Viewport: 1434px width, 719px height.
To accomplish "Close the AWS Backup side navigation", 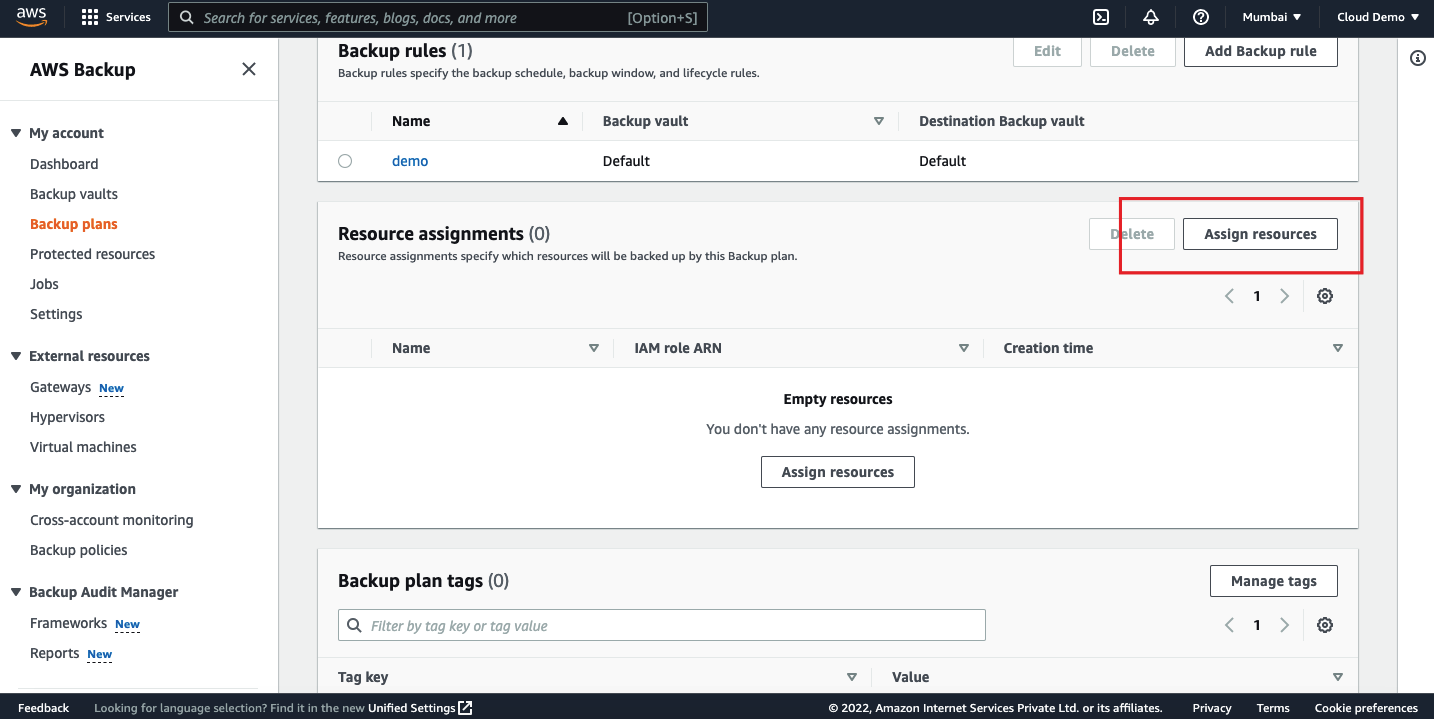I will point(249,69).
